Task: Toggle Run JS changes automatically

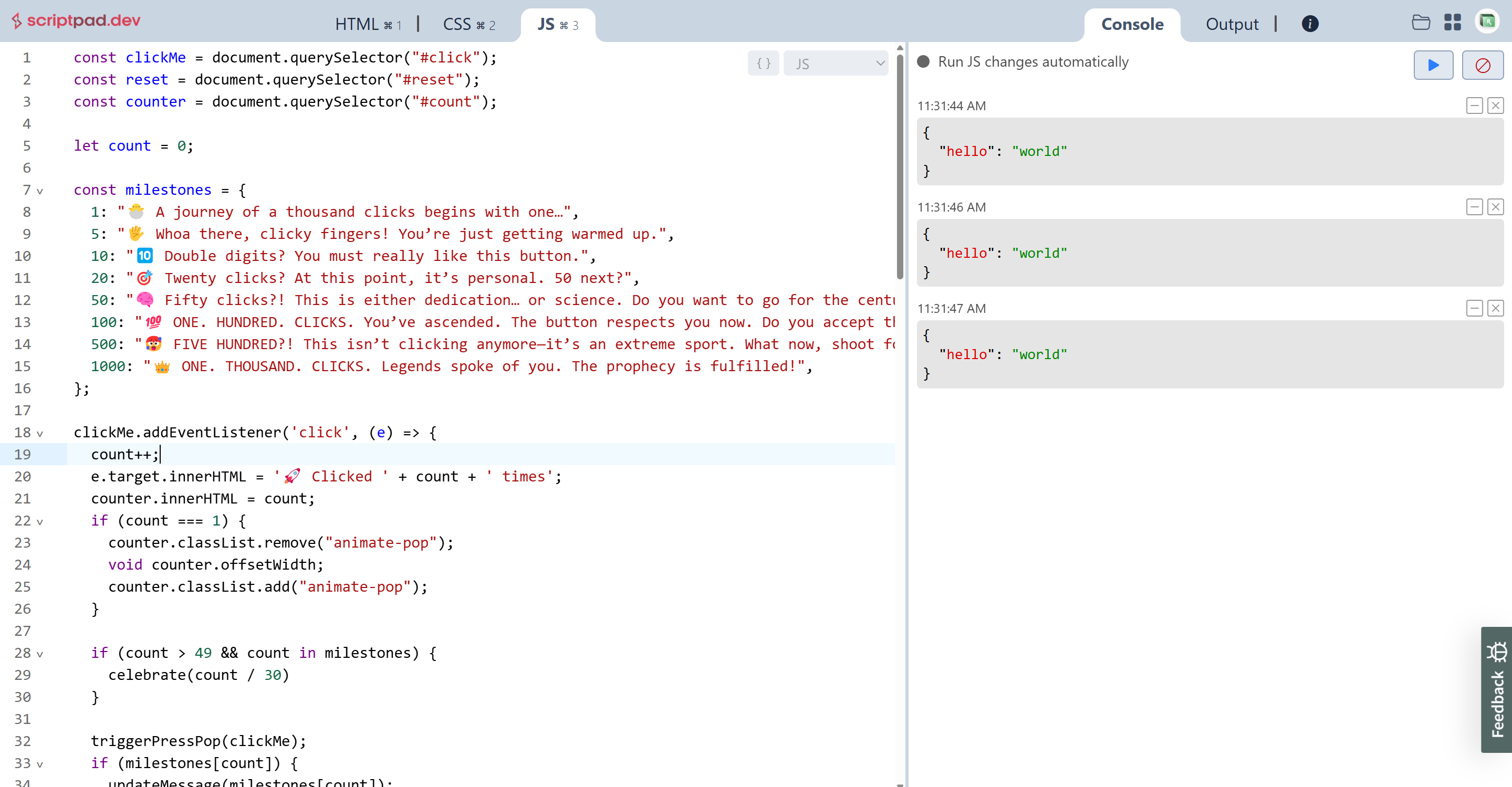Action: [923, 61]
